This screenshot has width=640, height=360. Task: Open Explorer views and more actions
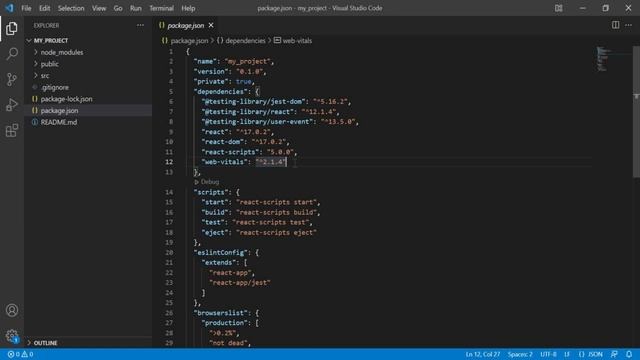point(140,25)
